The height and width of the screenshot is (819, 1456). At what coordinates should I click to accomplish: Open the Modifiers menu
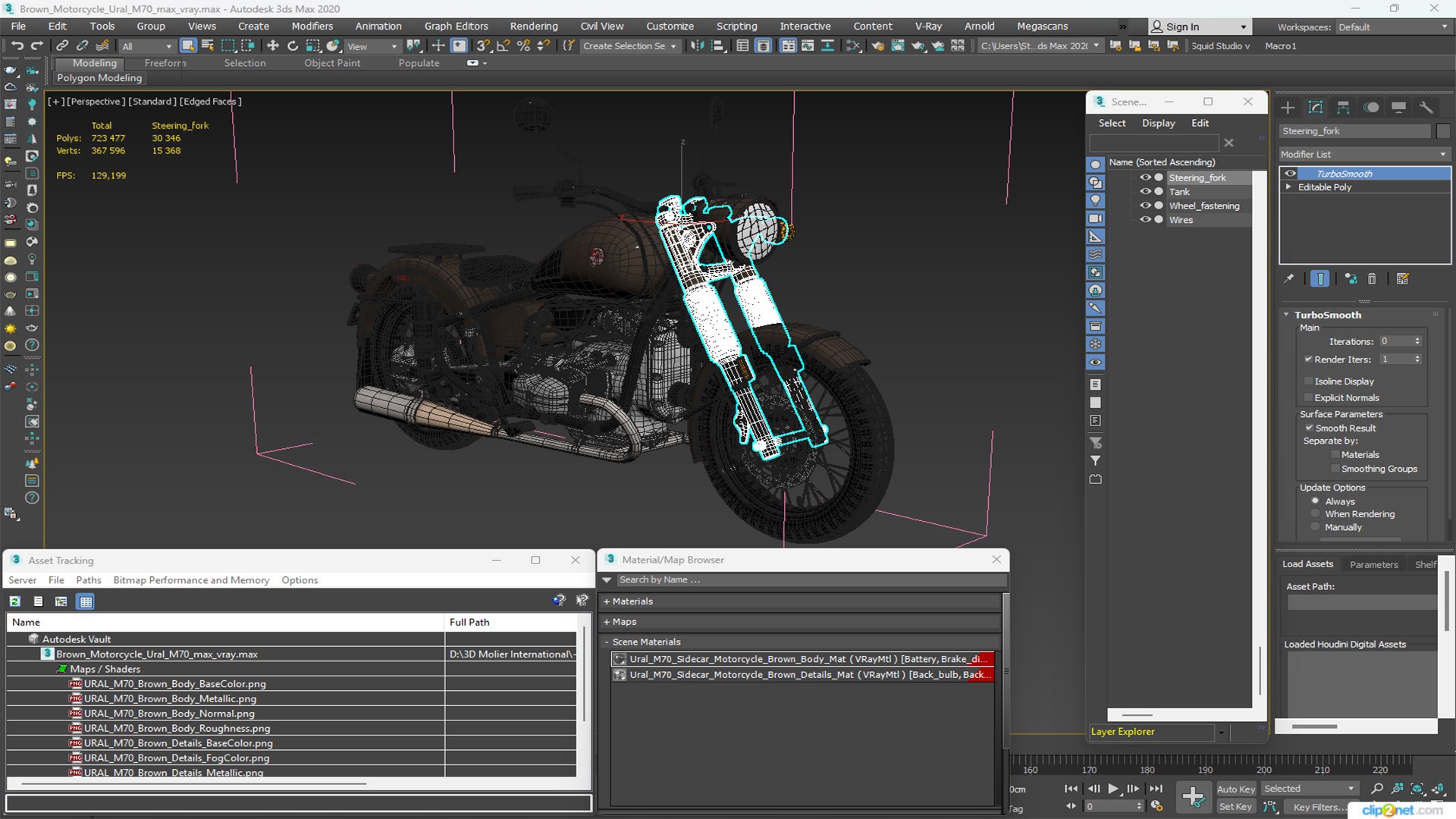[312, 26]
